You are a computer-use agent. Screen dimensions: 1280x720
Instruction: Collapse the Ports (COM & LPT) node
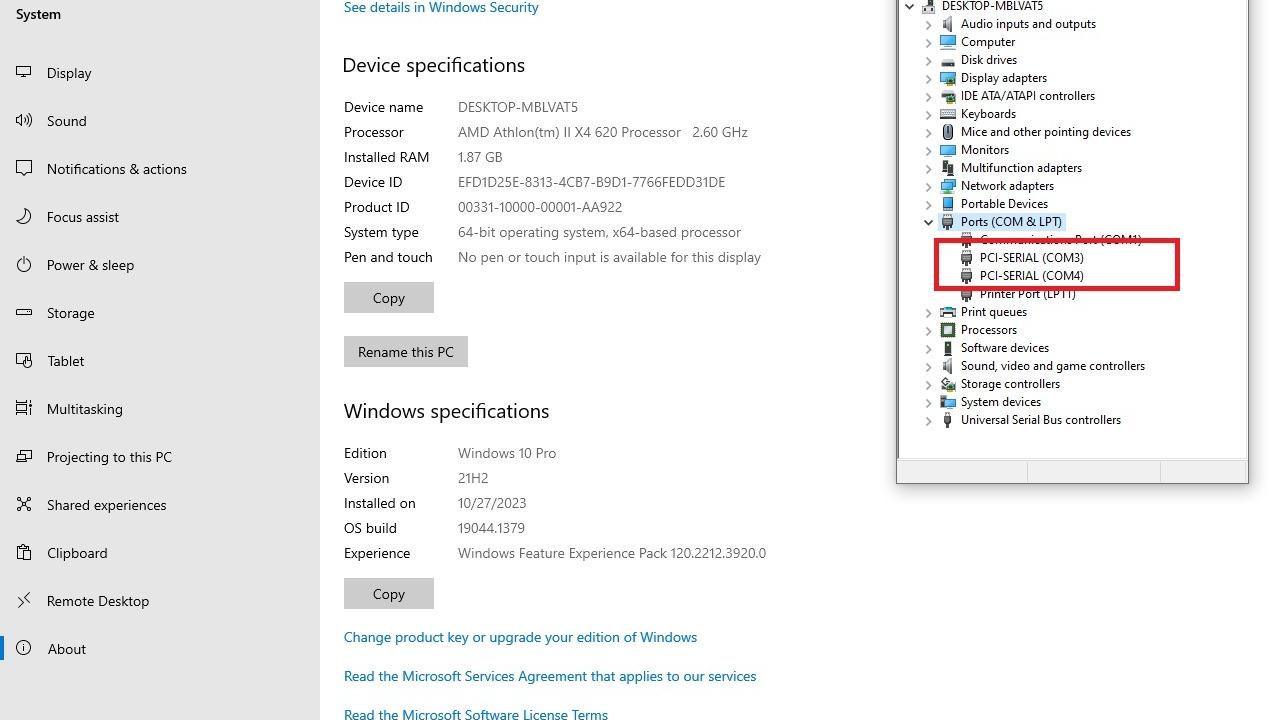(928, 222)
